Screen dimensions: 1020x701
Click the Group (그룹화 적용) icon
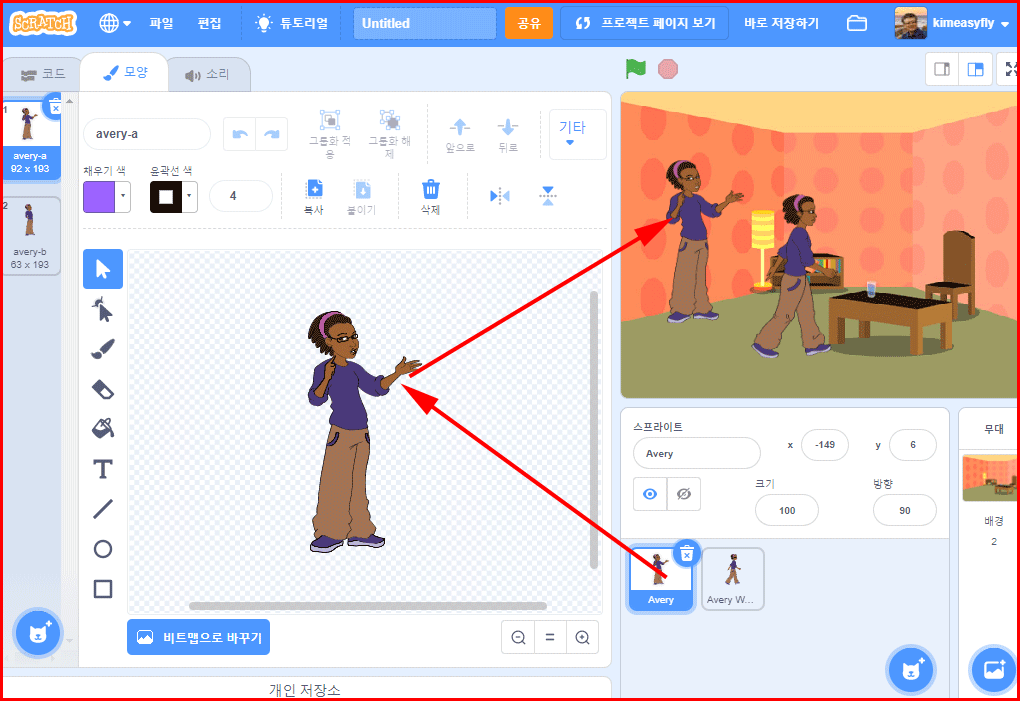pyautogui.click(x=330, y=121)
